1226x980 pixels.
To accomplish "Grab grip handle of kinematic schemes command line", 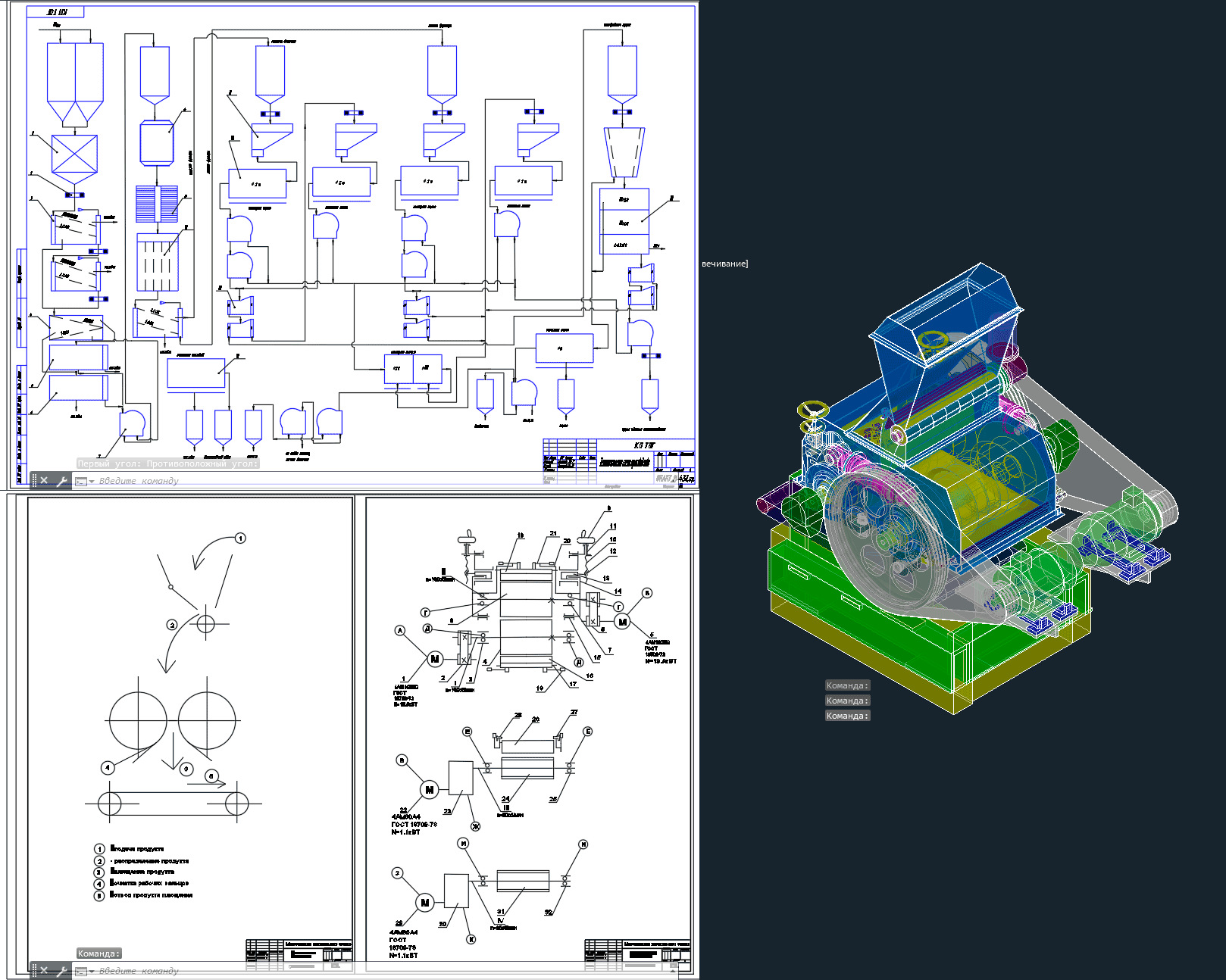I will click(x=33, y=970).
